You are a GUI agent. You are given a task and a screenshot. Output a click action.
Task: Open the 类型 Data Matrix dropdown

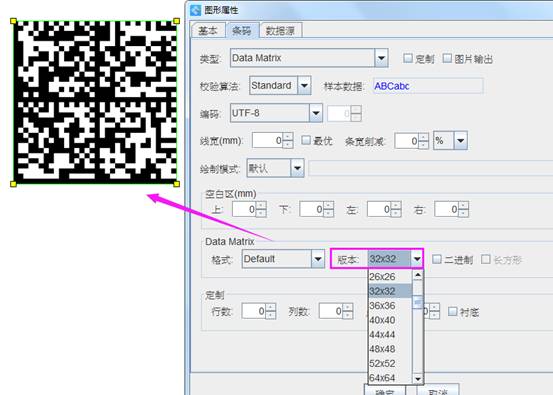(381, 58)
